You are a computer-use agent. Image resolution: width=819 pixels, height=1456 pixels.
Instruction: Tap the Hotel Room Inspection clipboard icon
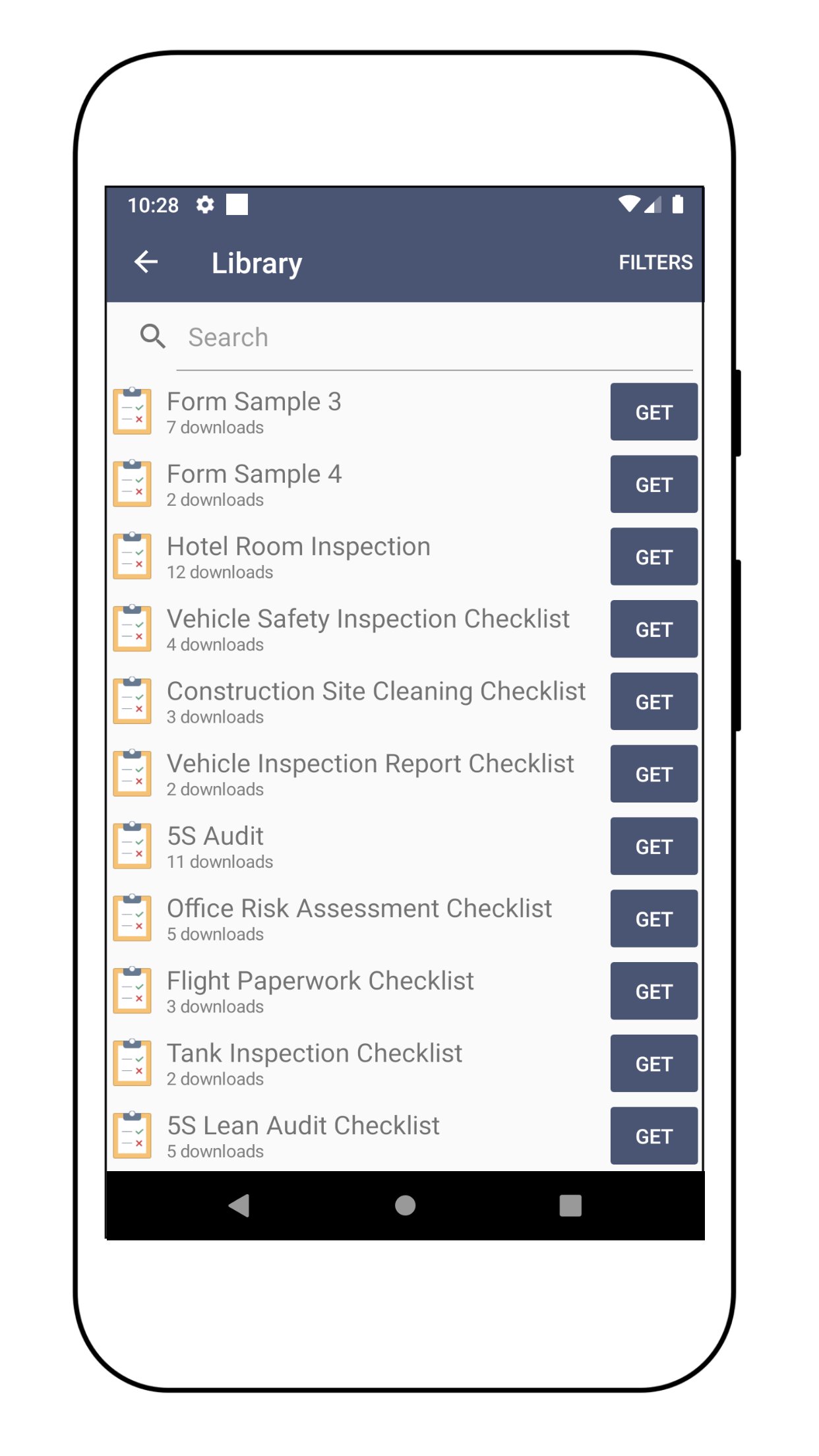133,557
